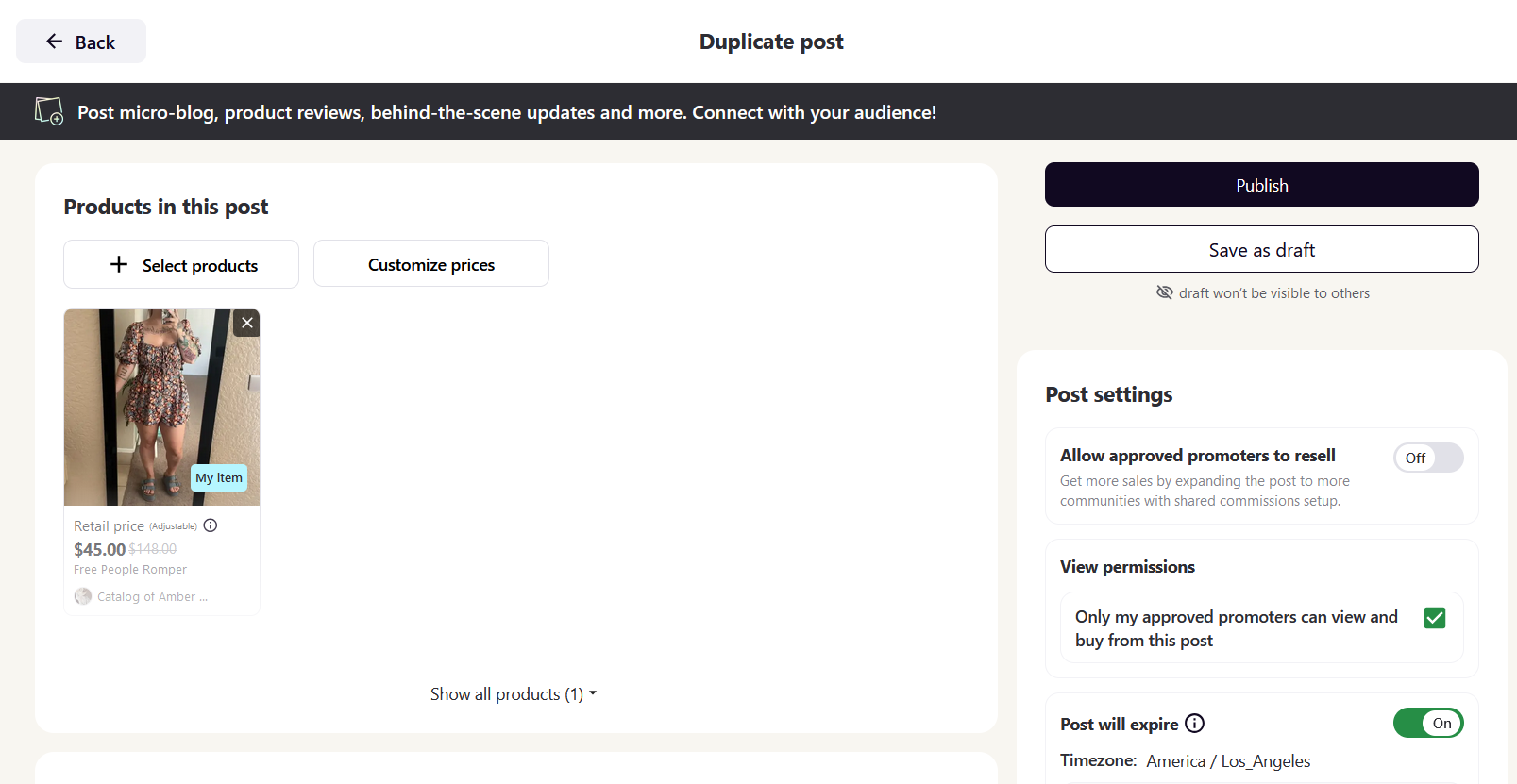Click the banner post-add icon
The image size is (1517, 784).
pyautogui.click(x=49, y=111)
